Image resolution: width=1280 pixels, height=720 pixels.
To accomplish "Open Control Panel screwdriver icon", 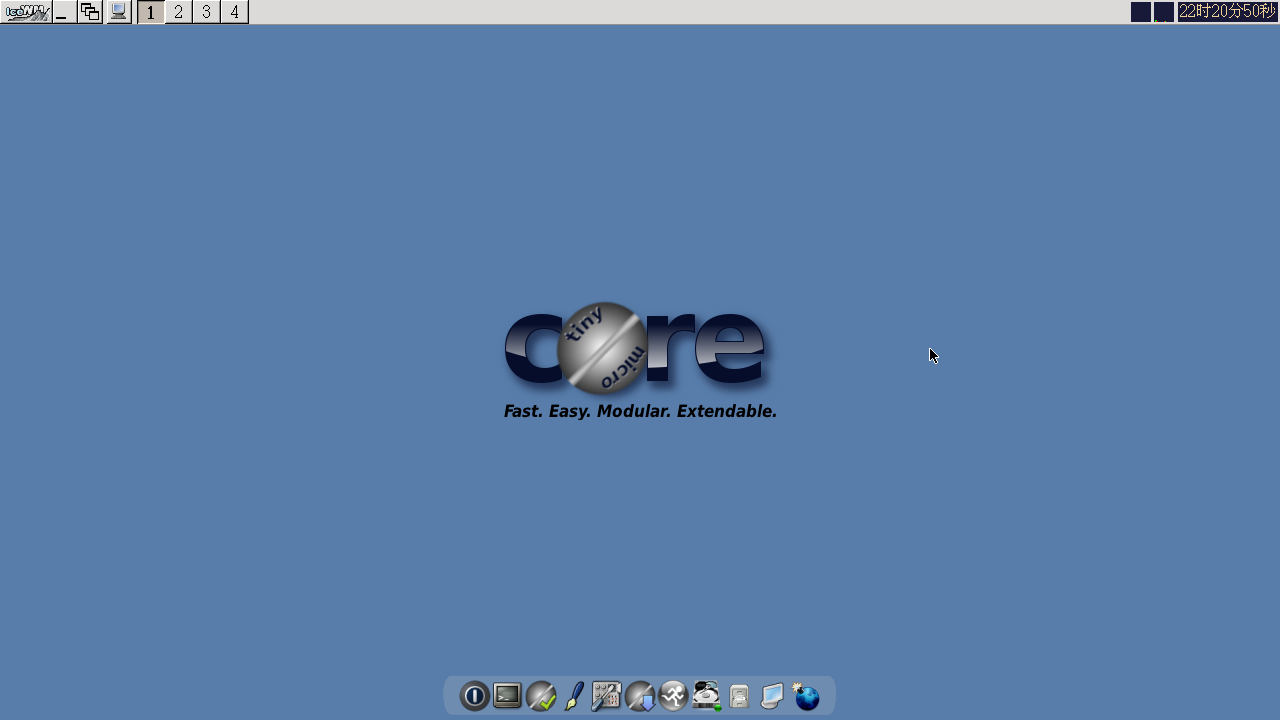I will (606, 695).
